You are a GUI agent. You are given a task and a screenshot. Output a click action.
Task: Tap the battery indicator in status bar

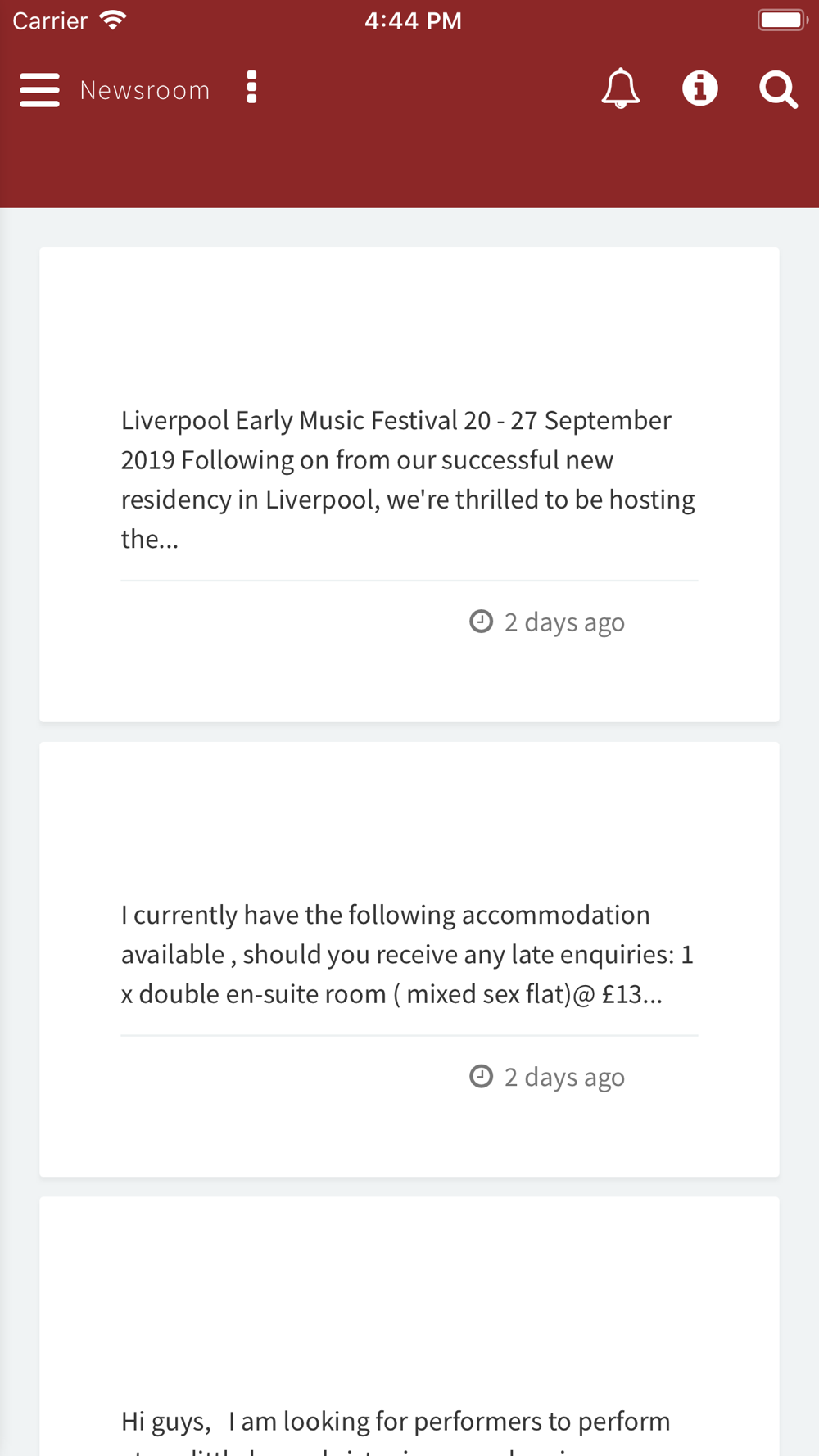(783, 20)
